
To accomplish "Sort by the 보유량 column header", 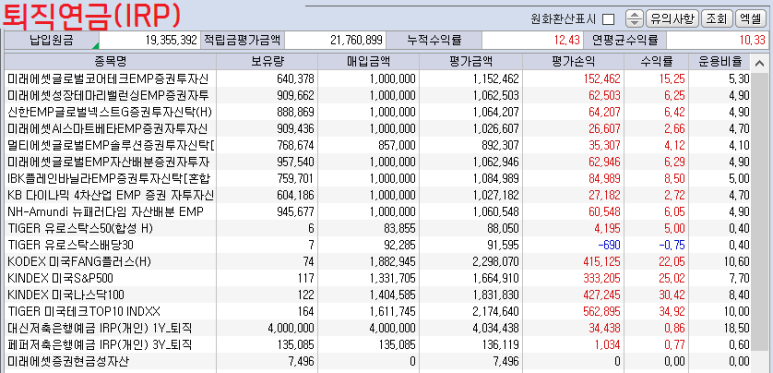I will [267, 62].
